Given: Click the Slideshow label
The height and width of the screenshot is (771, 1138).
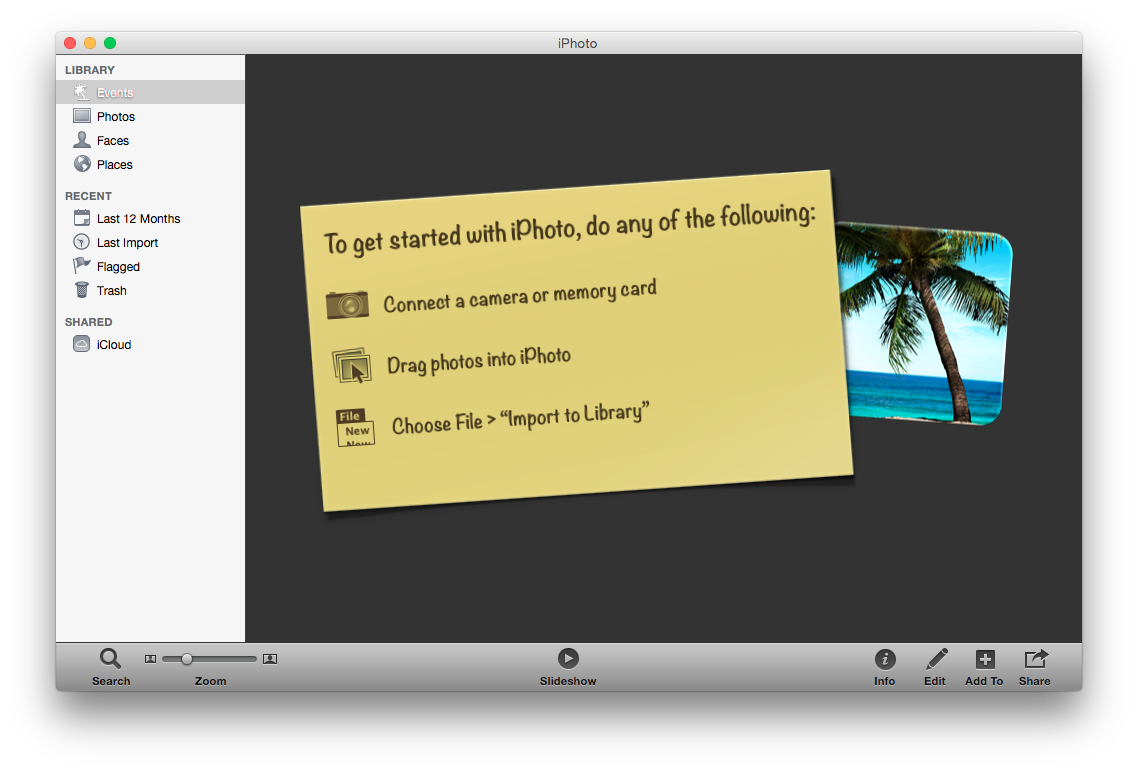Looking at the screenshot, I should pos(568,681).
